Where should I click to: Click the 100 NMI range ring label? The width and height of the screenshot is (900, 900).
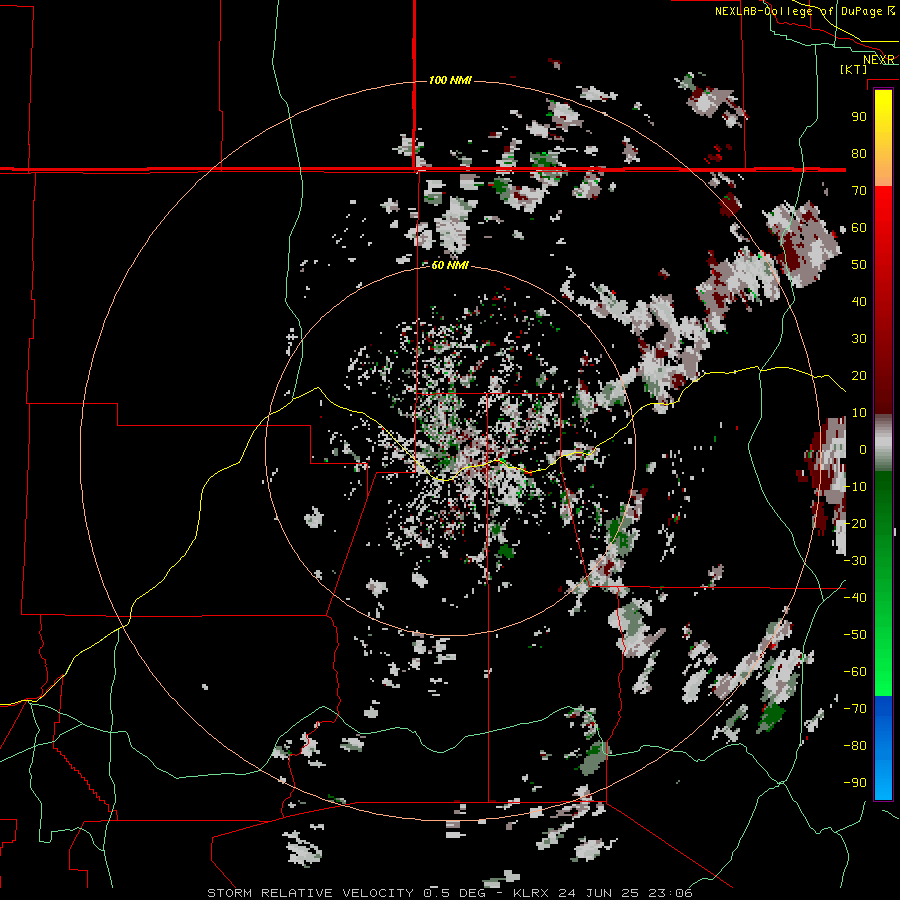450,80
